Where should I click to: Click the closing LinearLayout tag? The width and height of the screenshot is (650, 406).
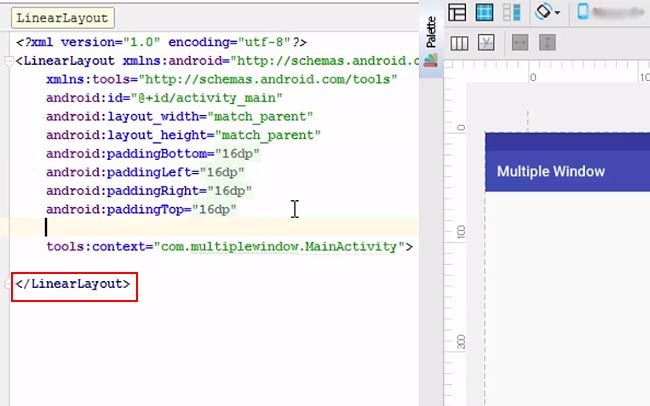[x=73, y=284]
